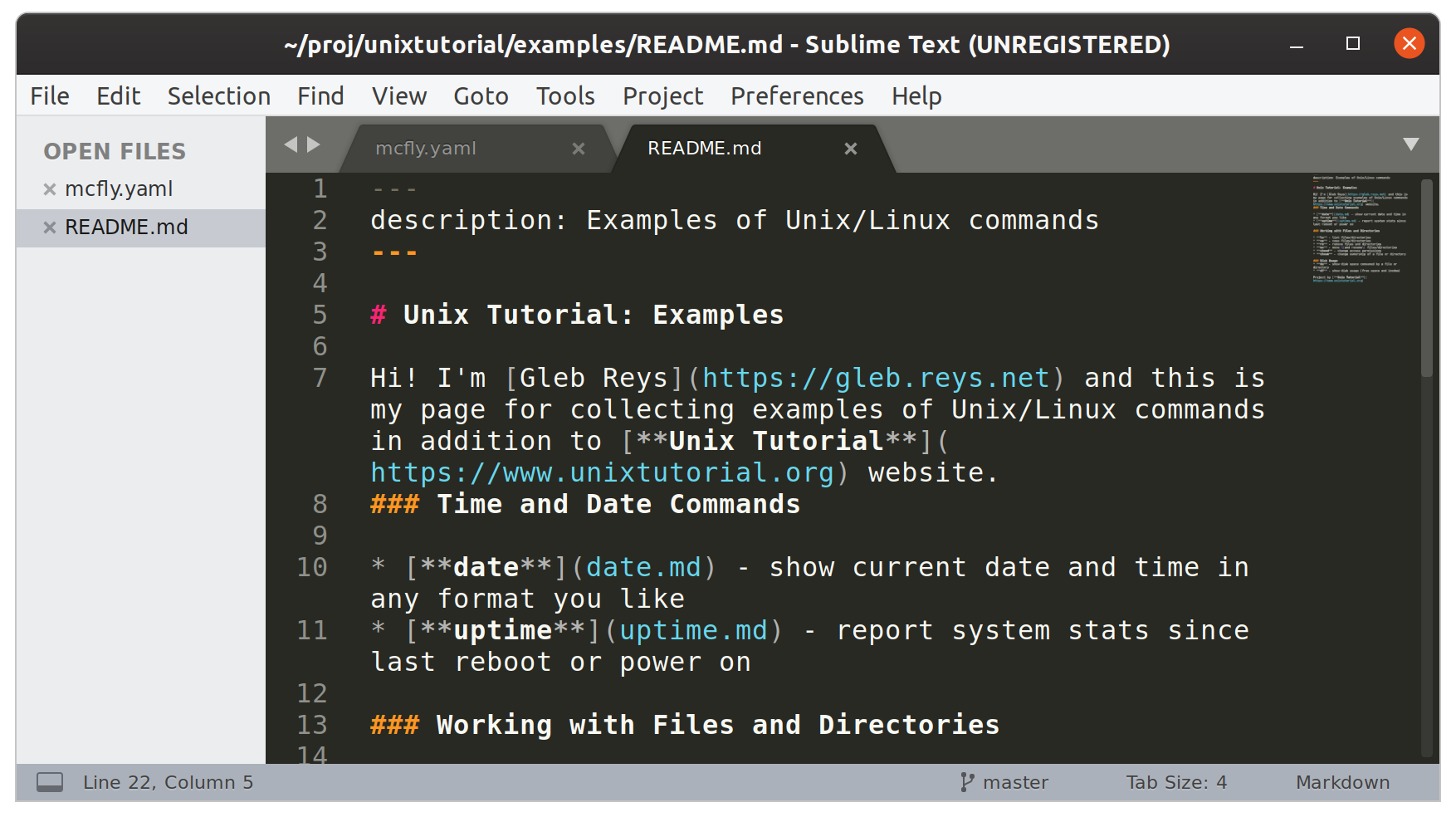
Task: Open the View menu
Action: (399, 96)
